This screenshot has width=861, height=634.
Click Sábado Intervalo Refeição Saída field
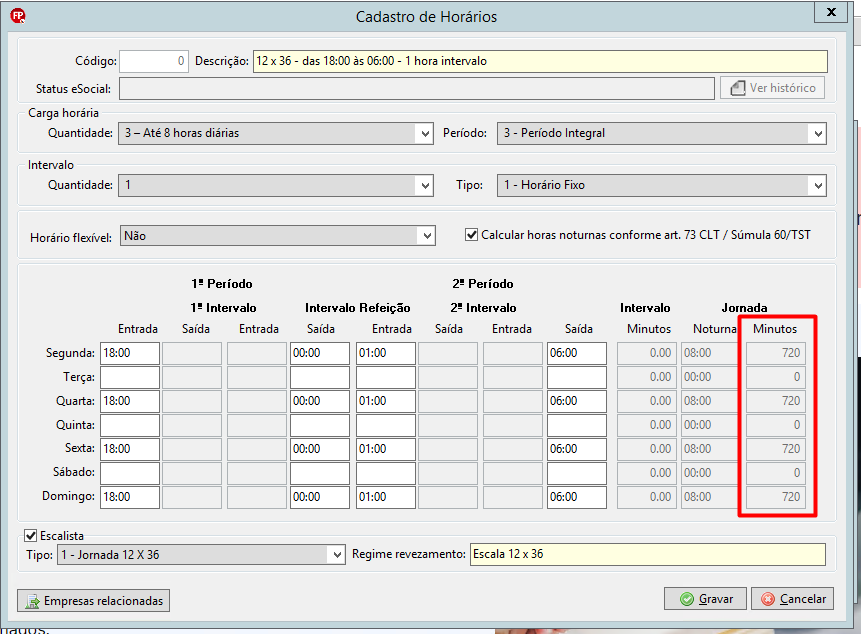pyautogui.click(x=320, y=473)
